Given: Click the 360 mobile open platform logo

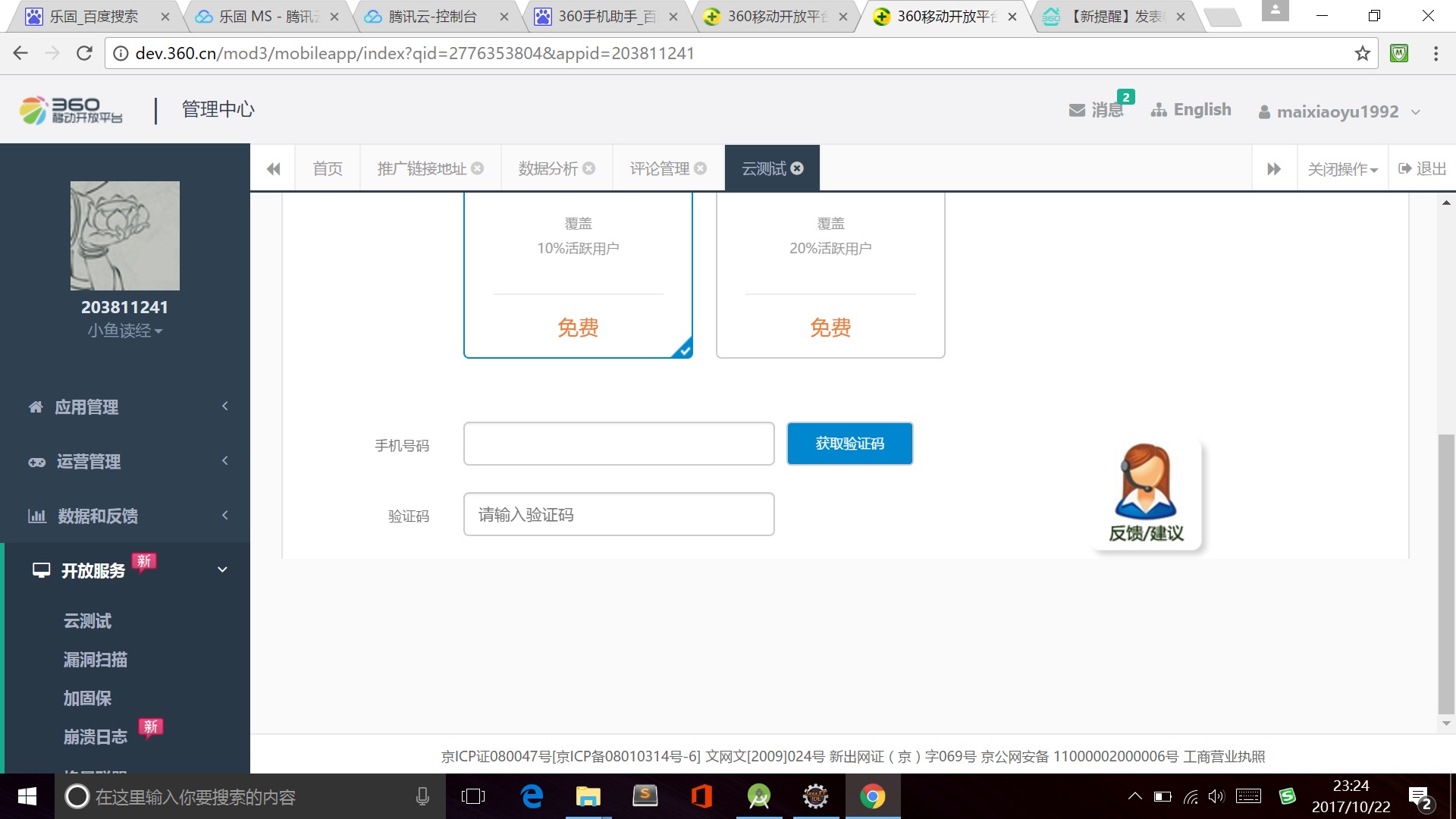Looking at the screenshot, I should click(x=71, y=110).
